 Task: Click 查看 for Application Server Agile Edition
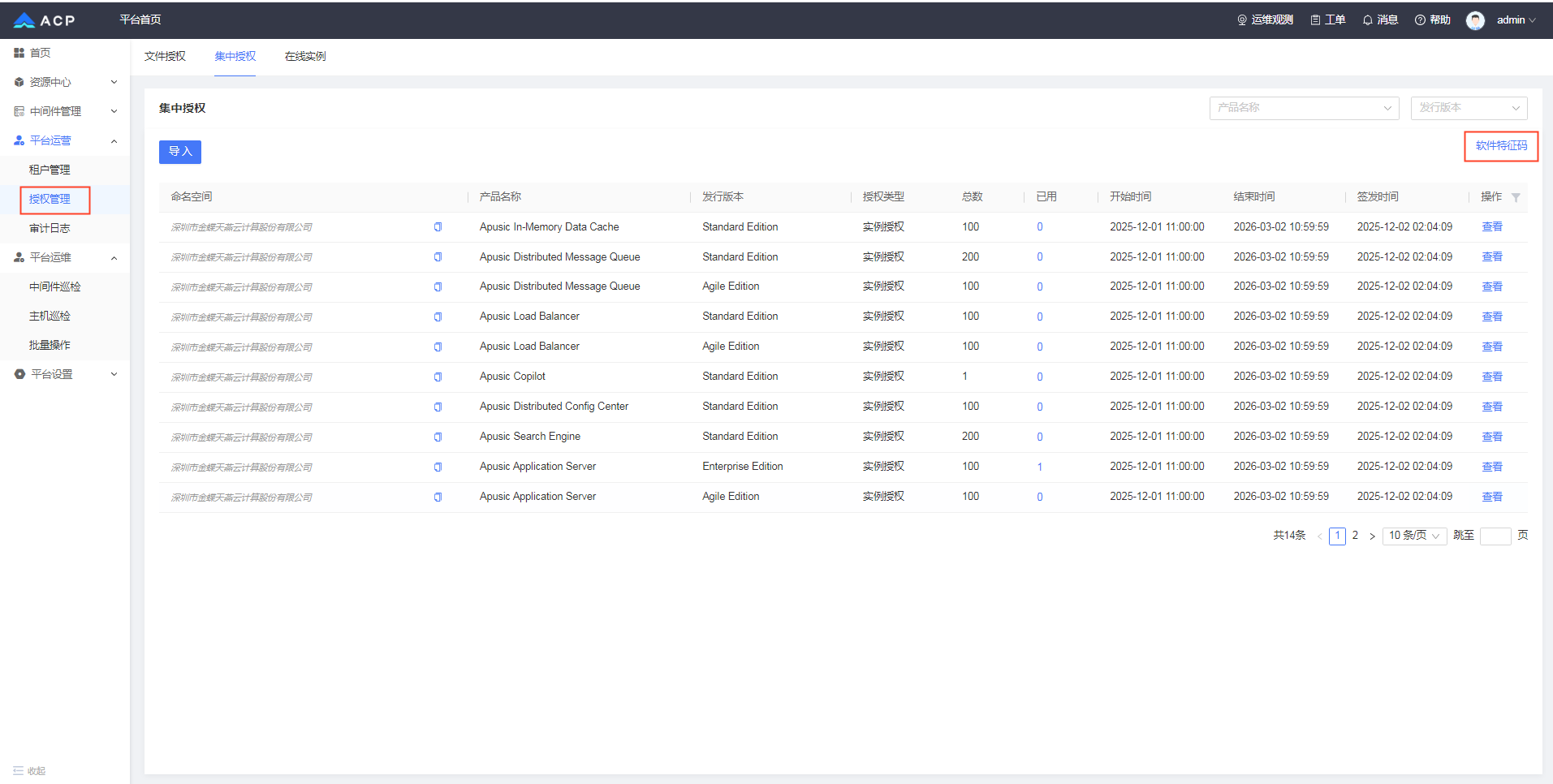click(x=1492, y=497)
